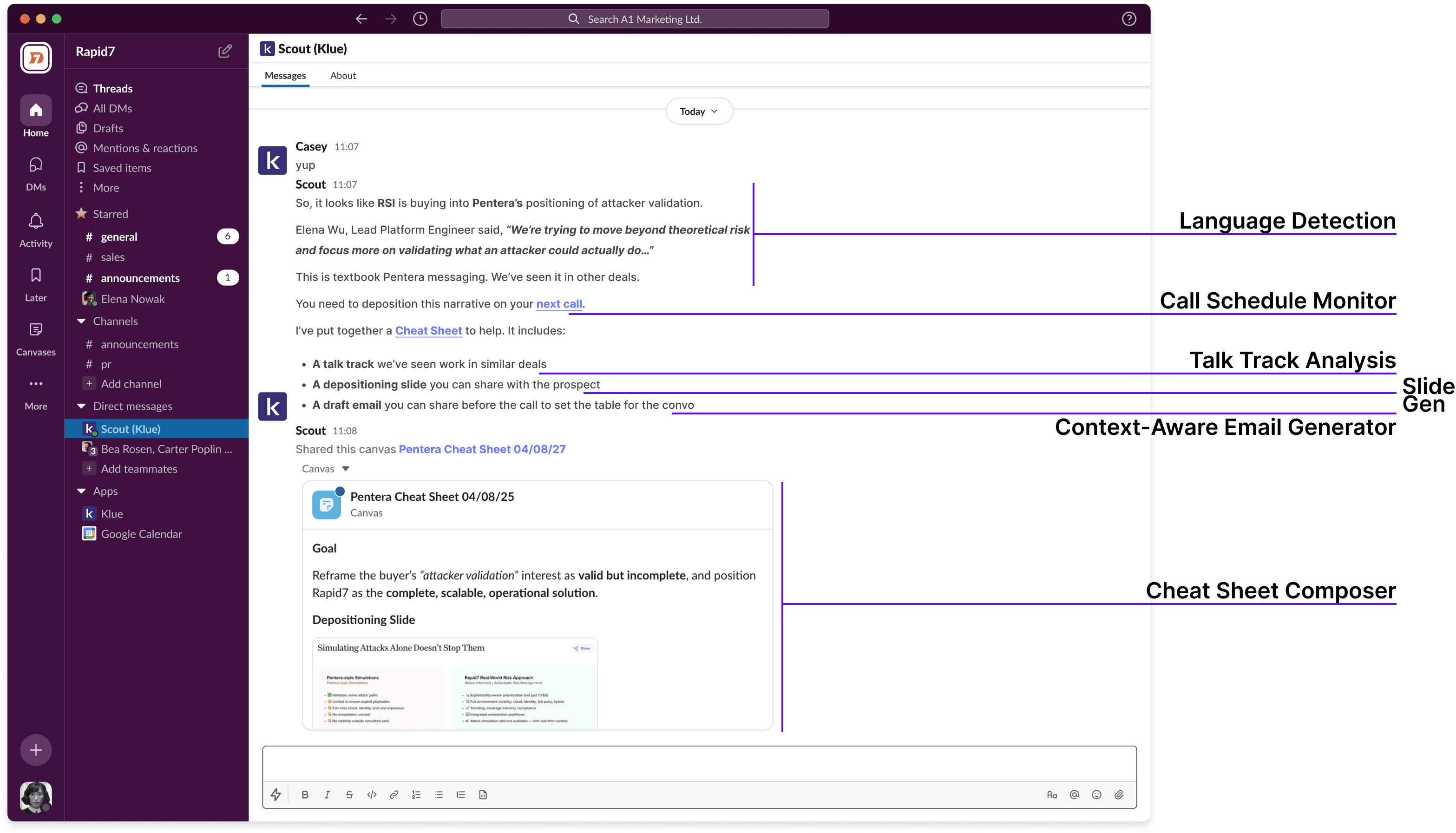
Task: Open the Pentera Cheat Sheet 04/08/25 canvas card title
Action: [x=432, y=497]
